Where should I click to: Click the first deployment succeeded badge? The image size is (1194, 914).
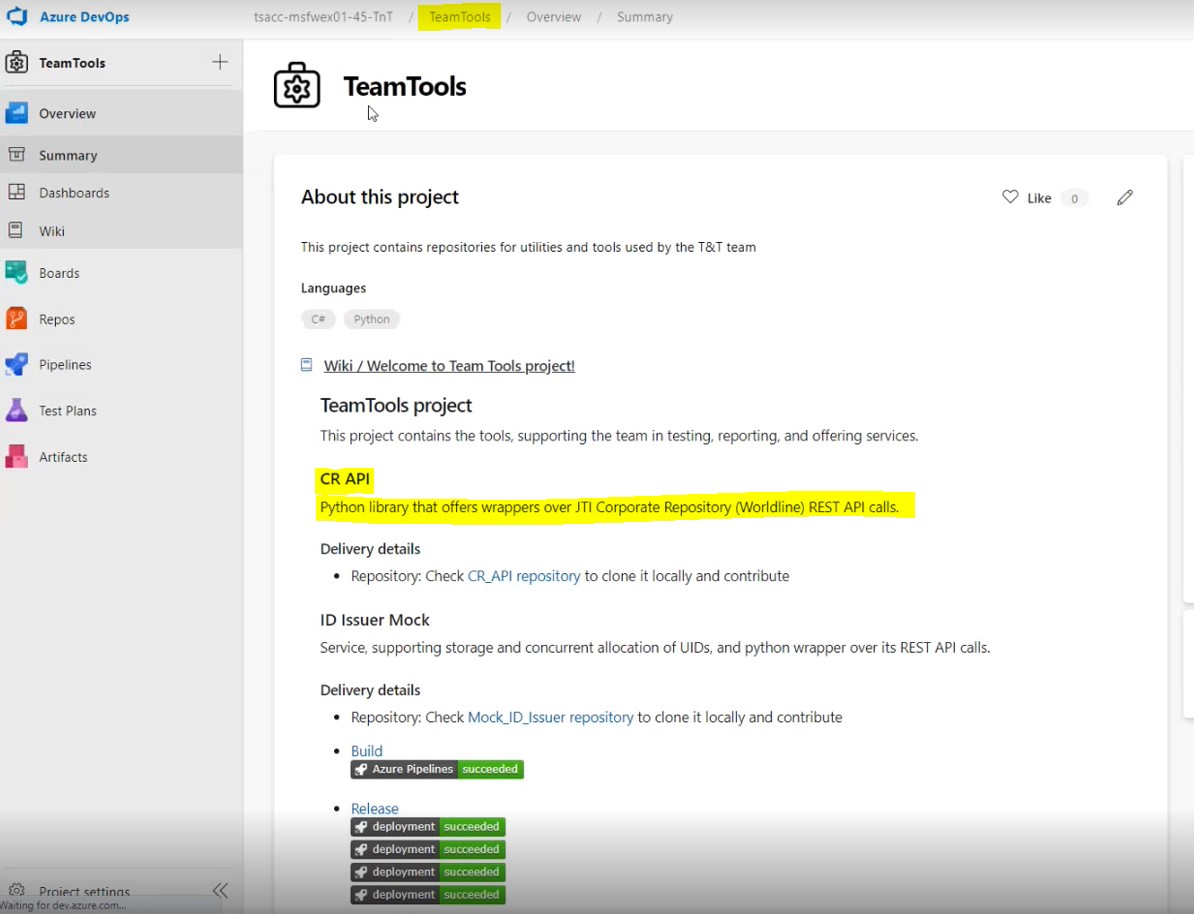[x=428, y=826]
